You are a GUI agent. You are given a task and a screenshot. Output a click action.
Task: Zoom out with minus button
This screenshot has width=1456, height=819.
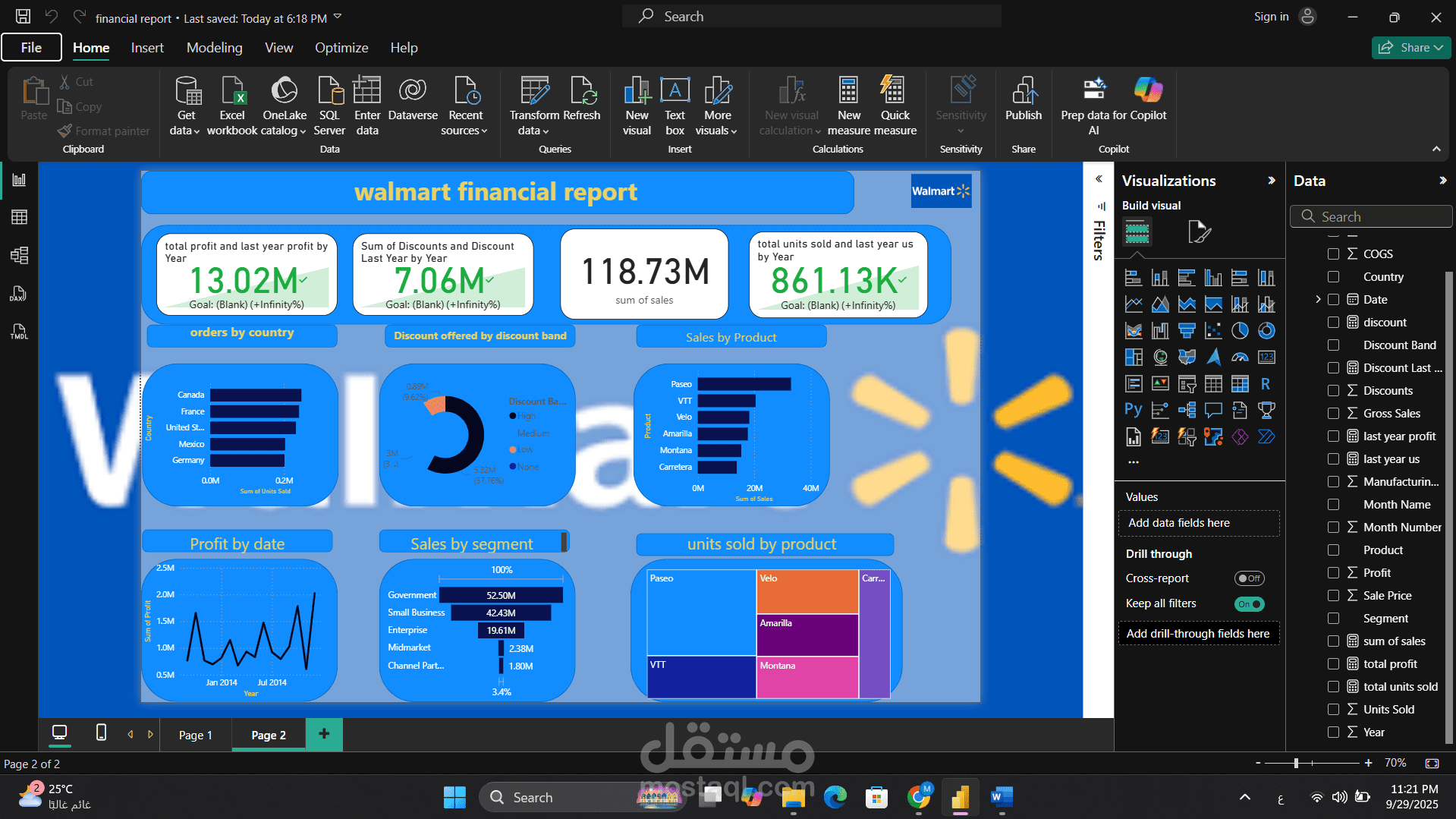[x=1258, y=763]
